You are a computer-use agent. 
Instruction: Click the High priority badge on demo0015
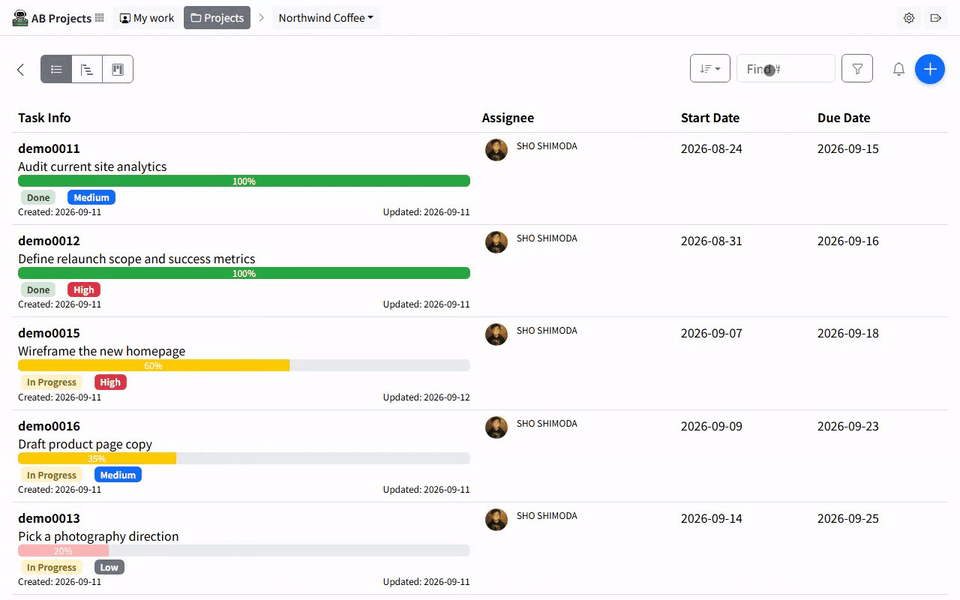tap(110, 382)
